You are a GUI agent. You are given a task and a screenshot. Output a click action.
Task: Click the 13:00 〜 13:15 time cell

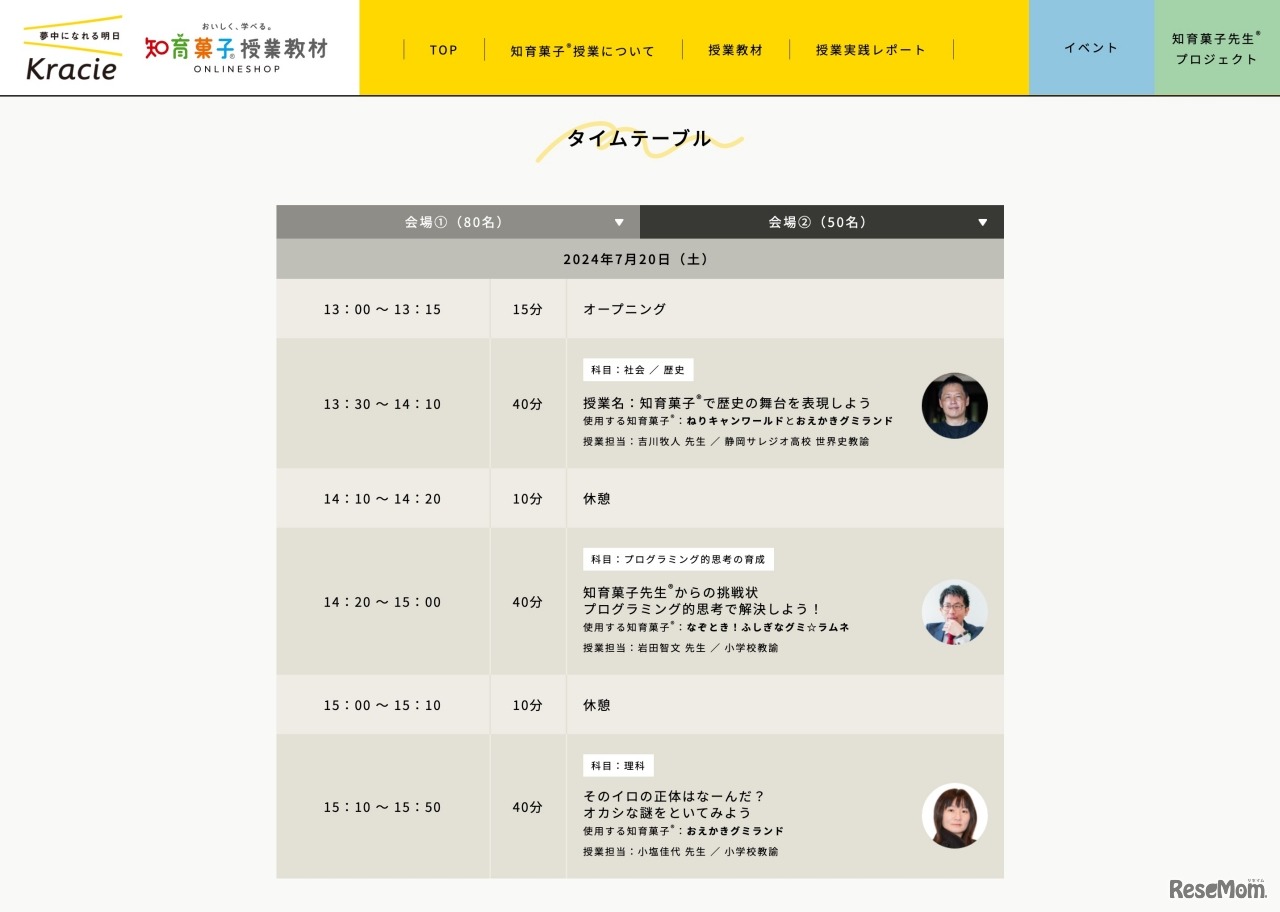[x=383, y=309]
